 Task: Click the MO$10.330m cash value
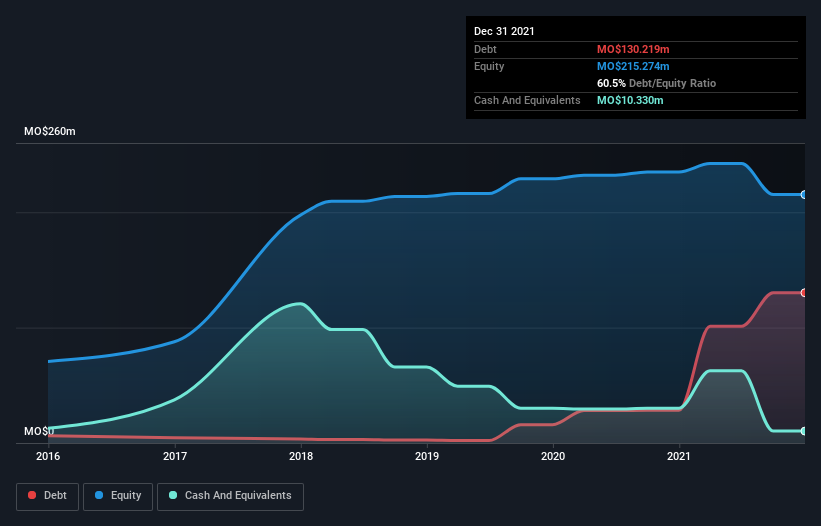[x=630, y=100]
